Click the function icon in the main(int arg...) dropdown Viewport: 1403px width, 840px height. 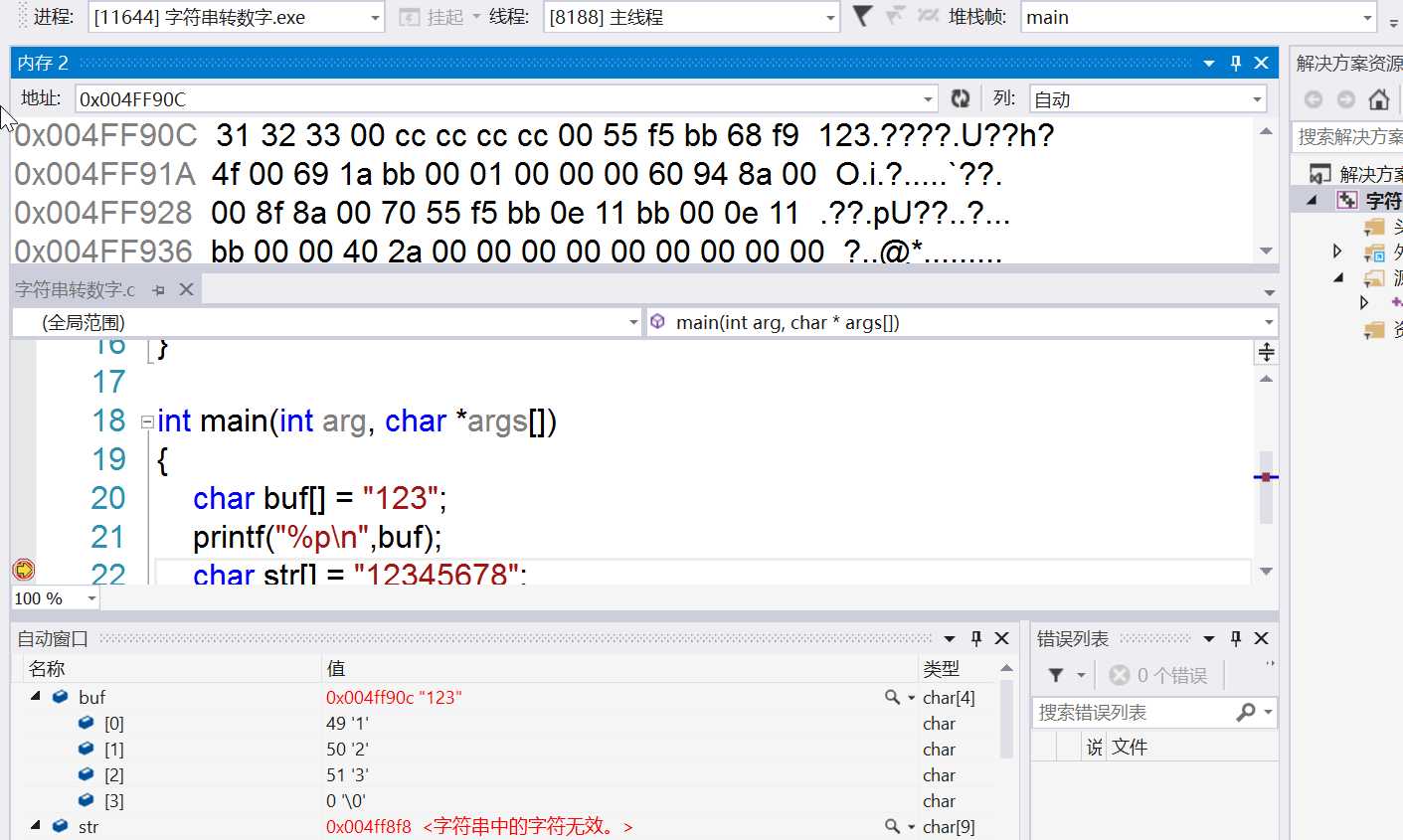[657, 322]
